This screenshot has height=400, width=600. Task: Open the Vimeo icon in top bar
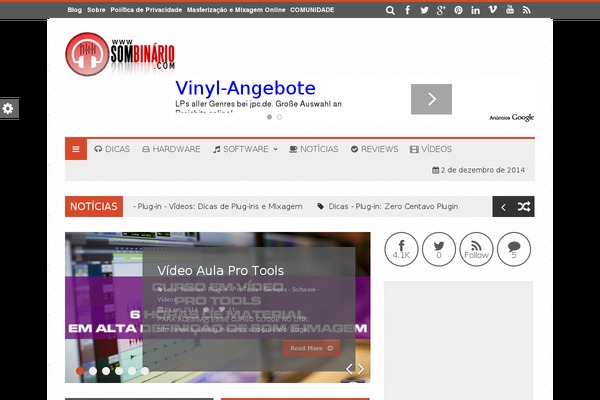click(492, 10)
